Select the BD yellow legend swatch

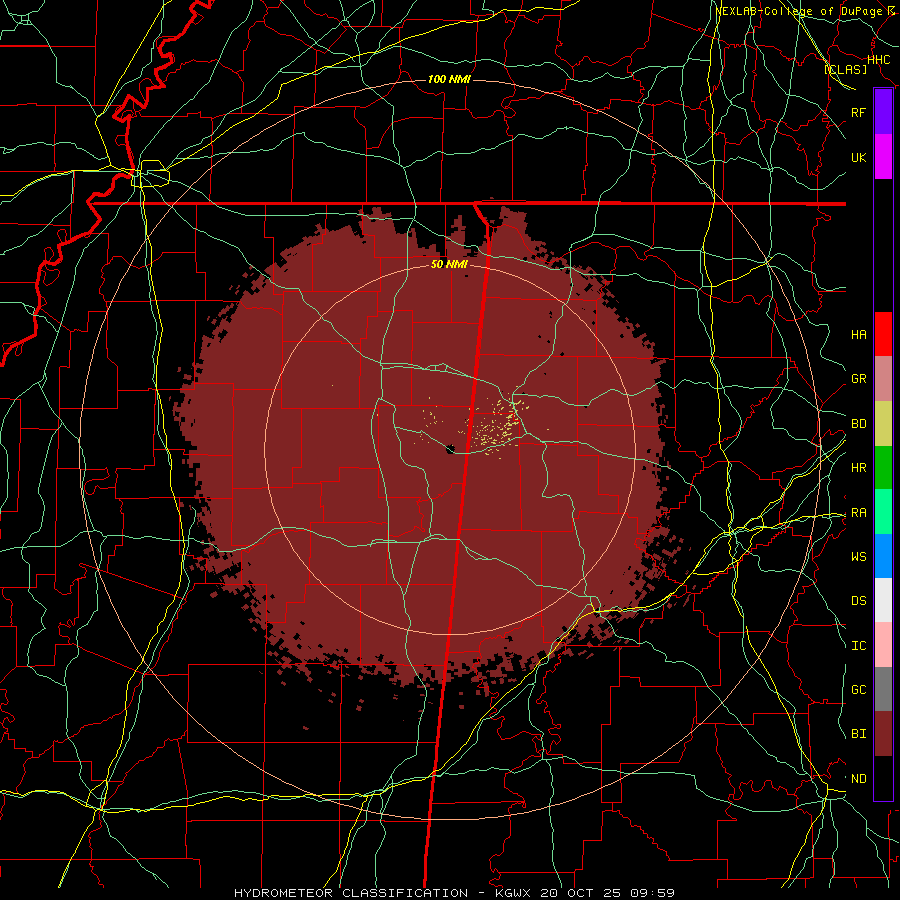click(883, 423)
